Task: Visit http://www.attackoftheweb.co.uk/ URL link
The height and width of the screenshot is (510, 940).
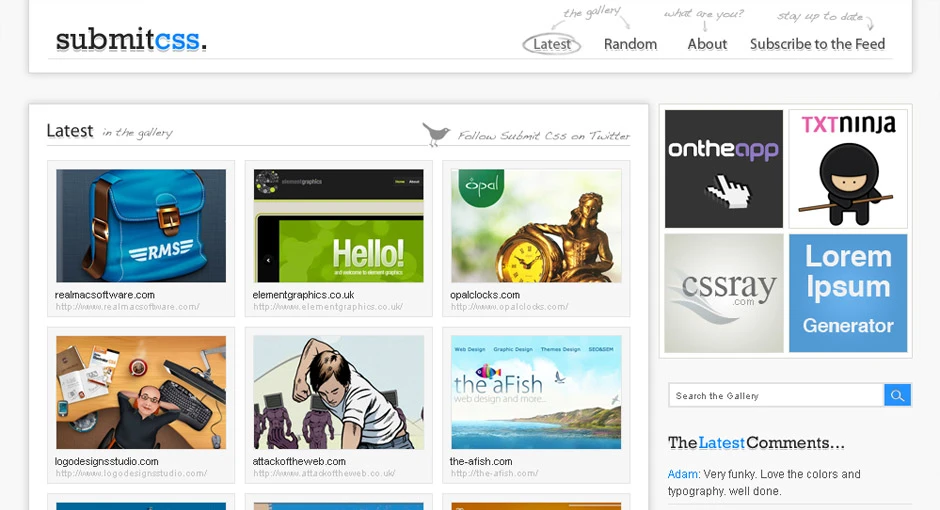Action: pyautogui.click(x=324, y=473)
